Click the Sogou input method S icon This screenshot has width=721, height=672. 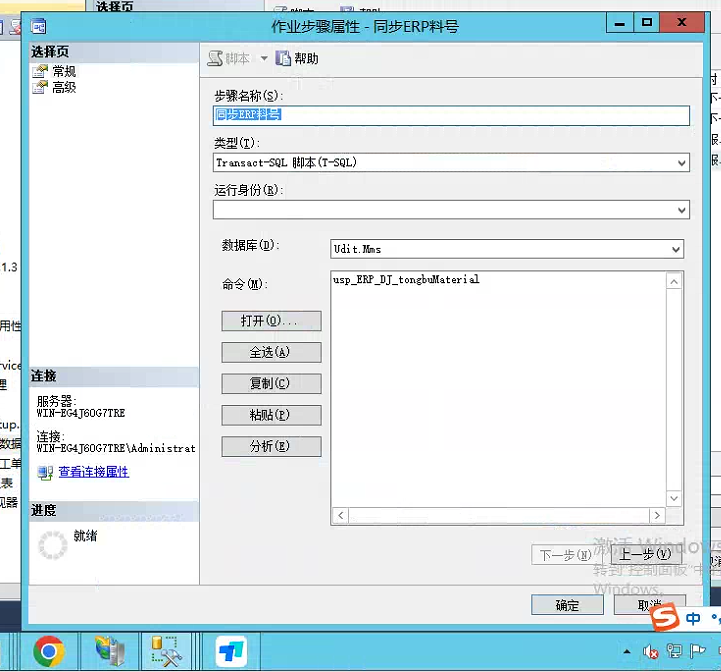[x=664, y=620]
